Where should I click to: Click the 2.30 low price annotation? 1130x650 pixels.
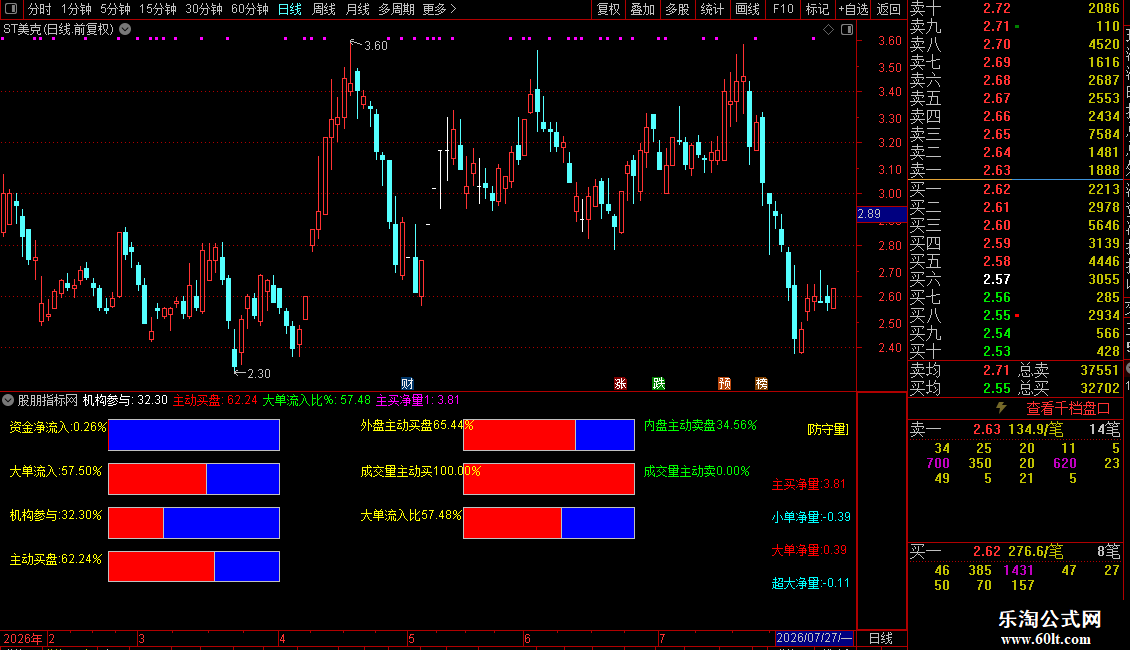(259, 373)
